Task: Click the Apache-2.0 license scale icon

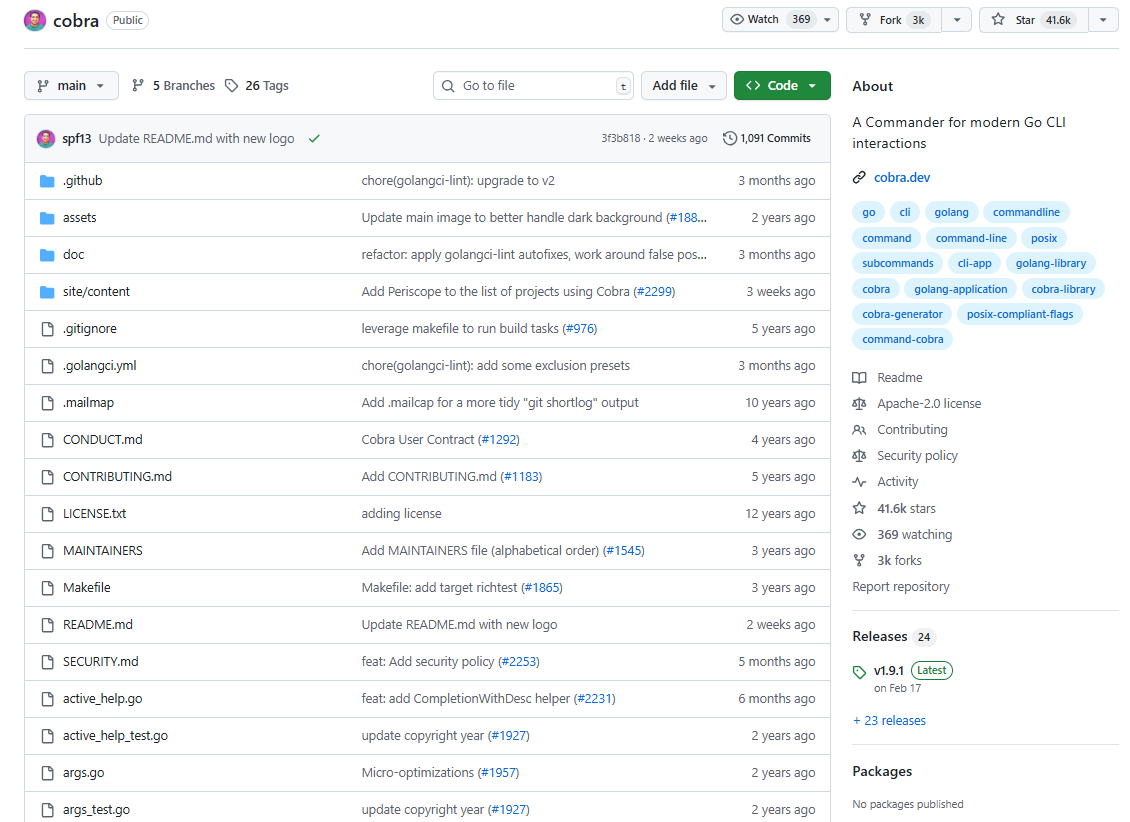Action: coord(859,403)
